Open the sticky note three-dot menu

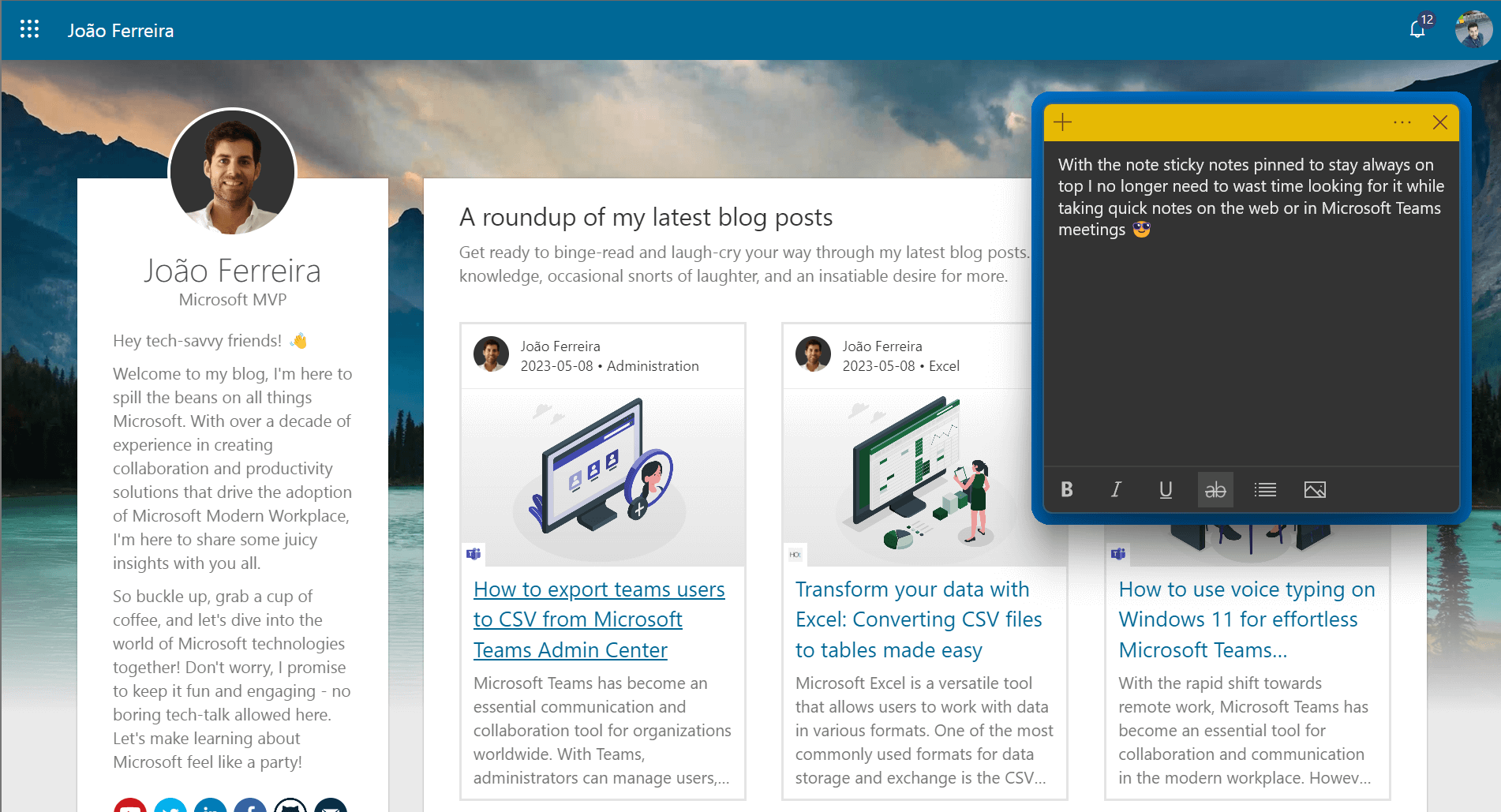click(1402, 122)
